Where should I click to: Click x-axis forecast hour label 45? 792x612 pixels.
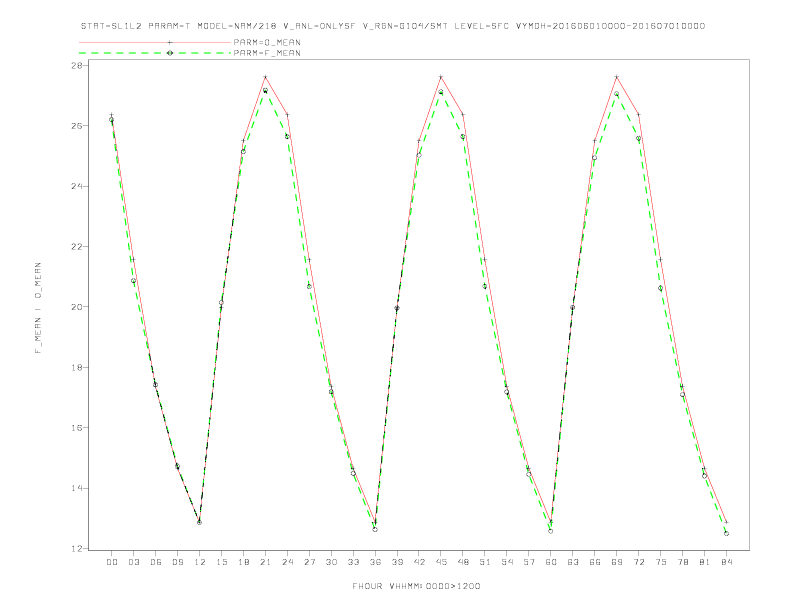441,562
